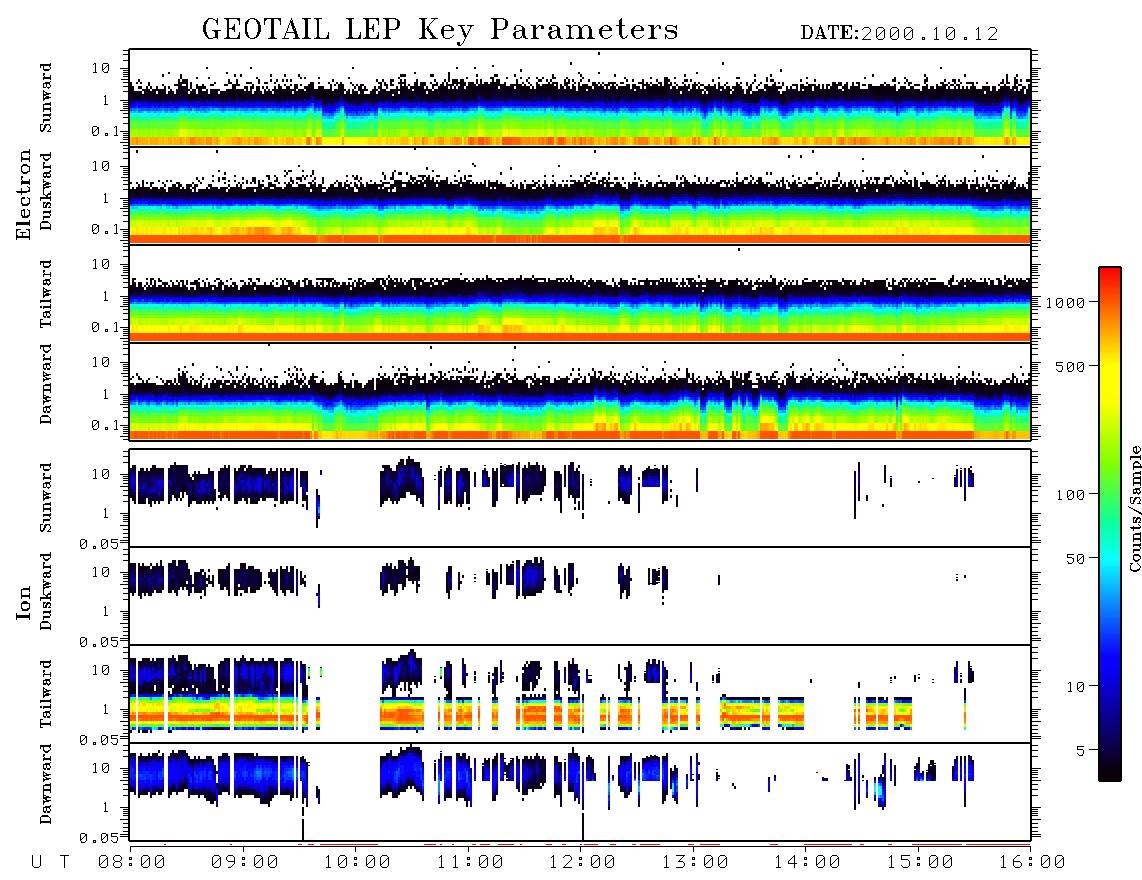This screenshot has height=880, width=1142.
Task: Click the '16:00' time tick label
Action: [x=1033, y=862]
